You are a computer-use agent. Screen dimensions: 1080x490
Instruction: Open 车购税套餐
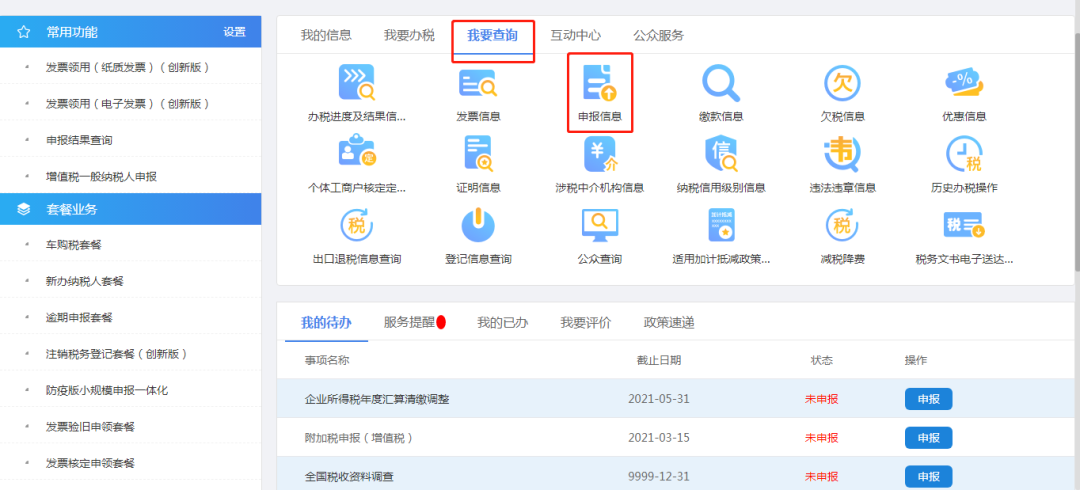[x=74, y=245]
